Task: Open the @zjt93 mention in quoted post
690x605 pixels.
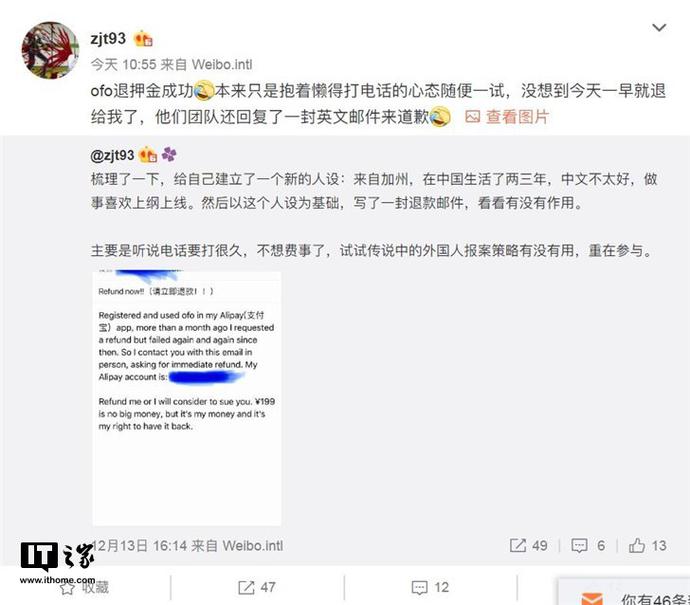Action: coord(112,155)
